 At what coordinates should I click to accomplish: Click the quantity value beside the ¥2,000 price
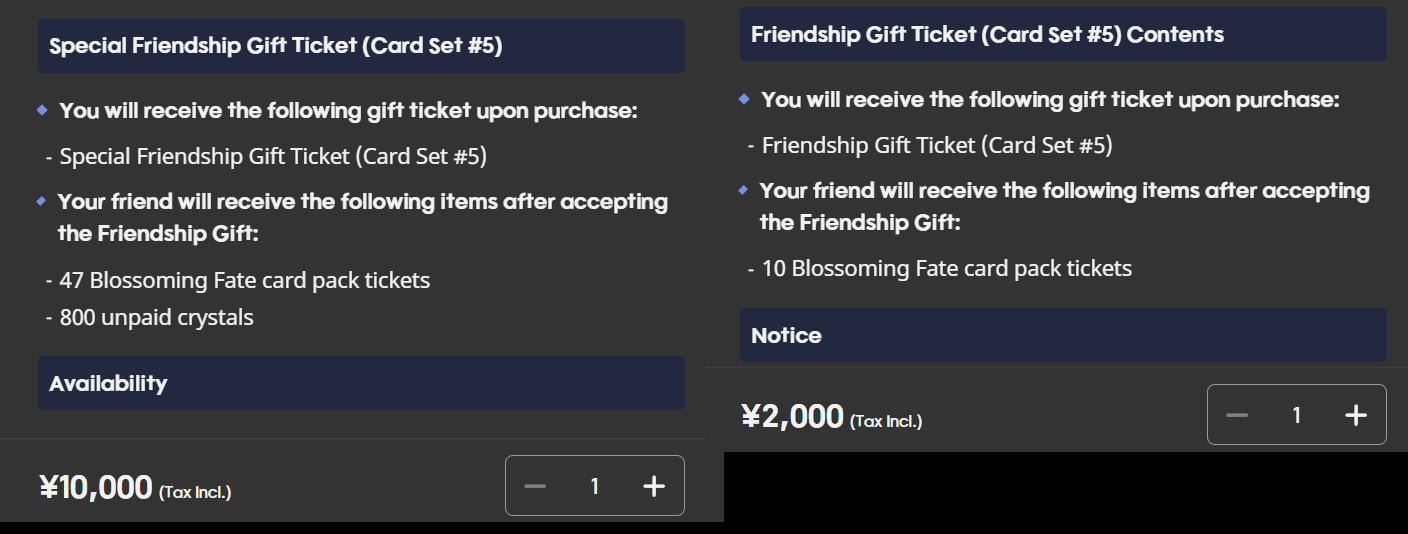point(1297,415)
